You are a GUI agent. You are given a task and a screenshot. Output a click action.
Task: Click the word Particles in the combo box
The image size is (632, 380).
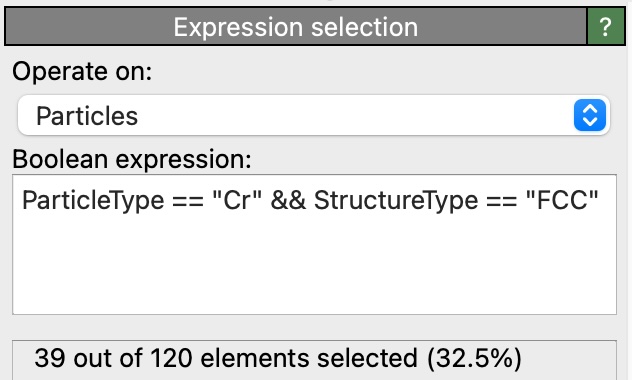(87, 116)
